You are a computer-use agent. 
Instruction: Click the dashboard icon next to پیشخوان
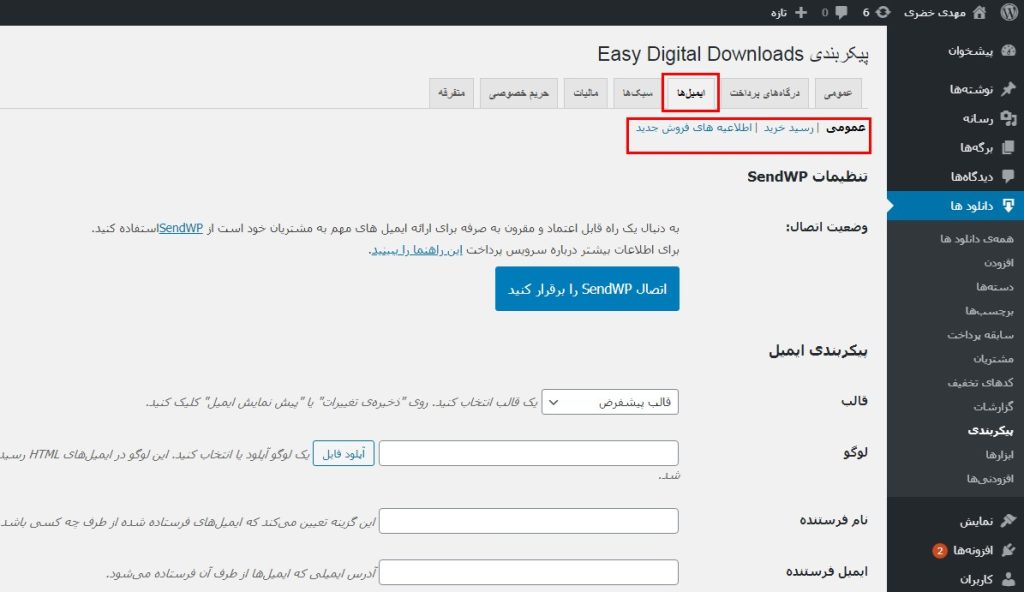(1008, 50)
